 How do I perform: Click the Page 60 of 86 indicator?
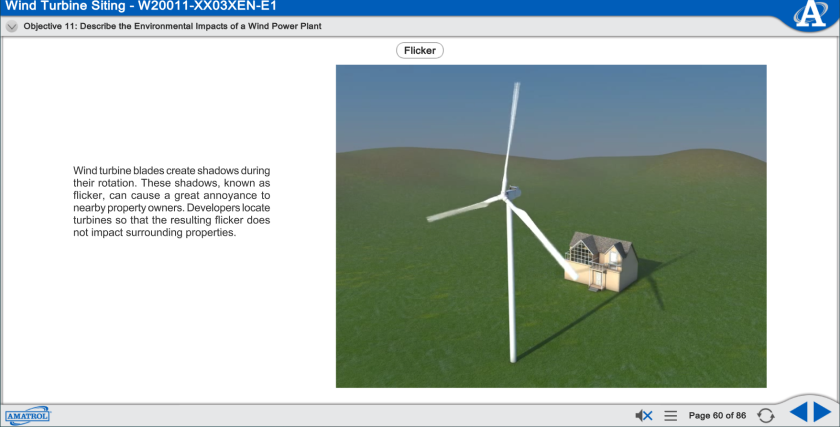pos(717,415)
